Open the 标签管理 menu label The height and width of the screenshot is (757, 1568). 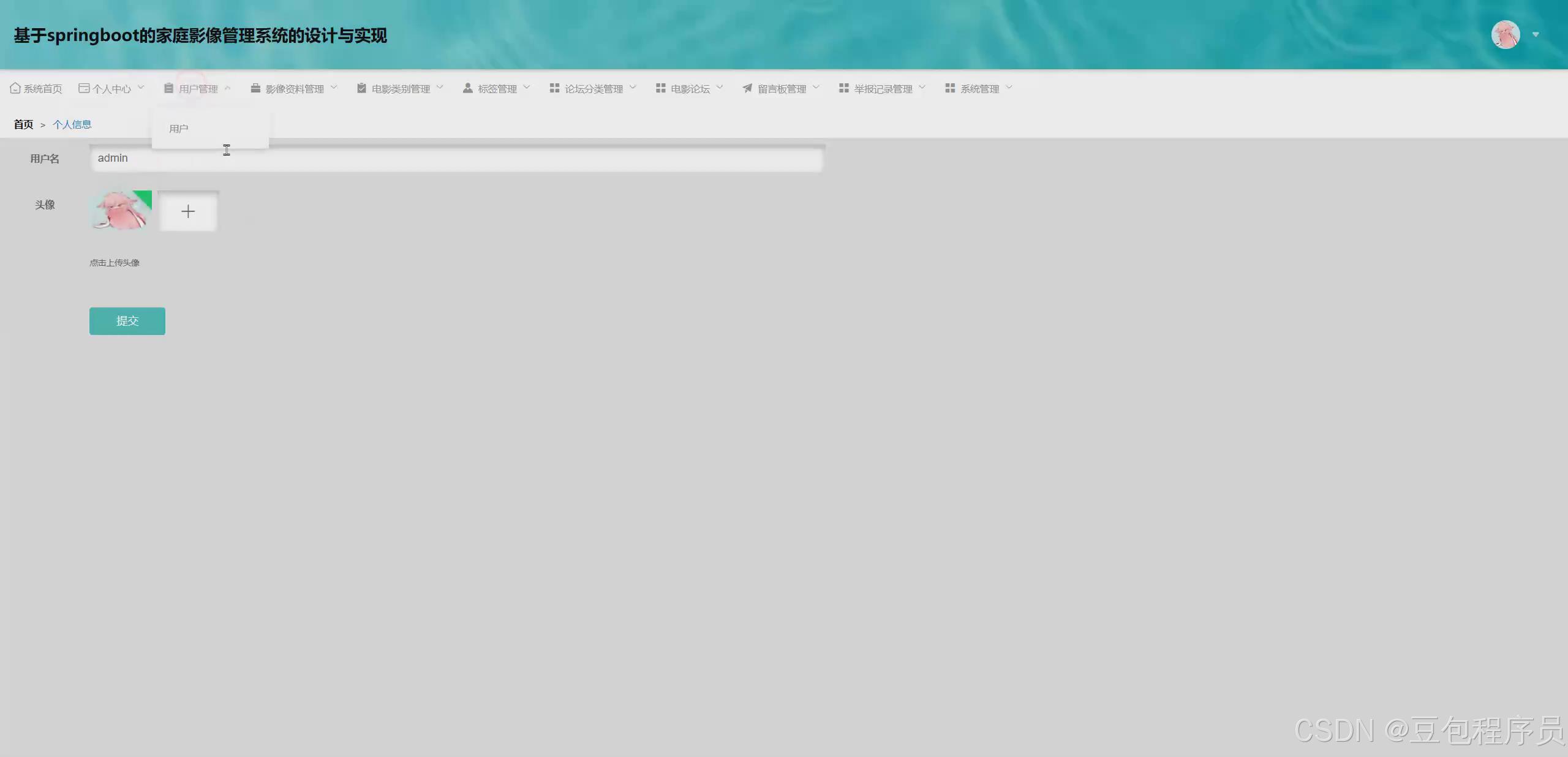[x=497, y=89]
